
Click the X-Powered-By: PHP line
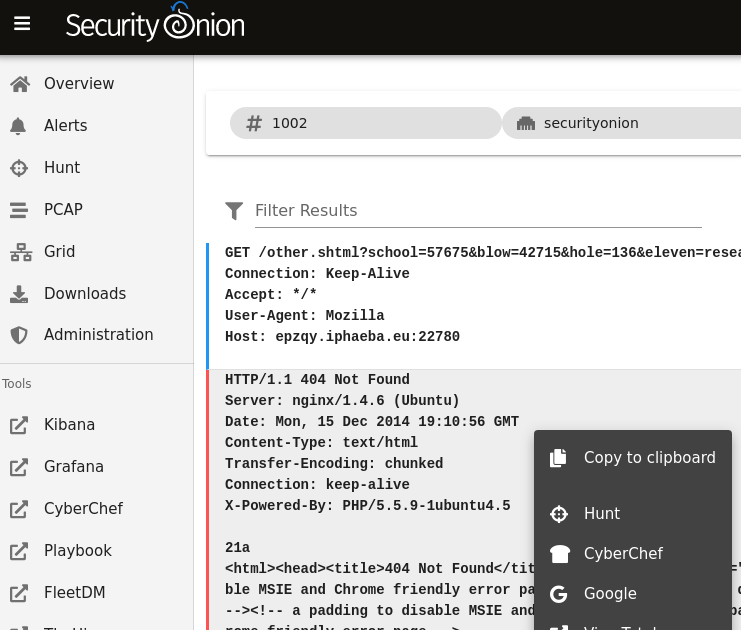(368, 506)
